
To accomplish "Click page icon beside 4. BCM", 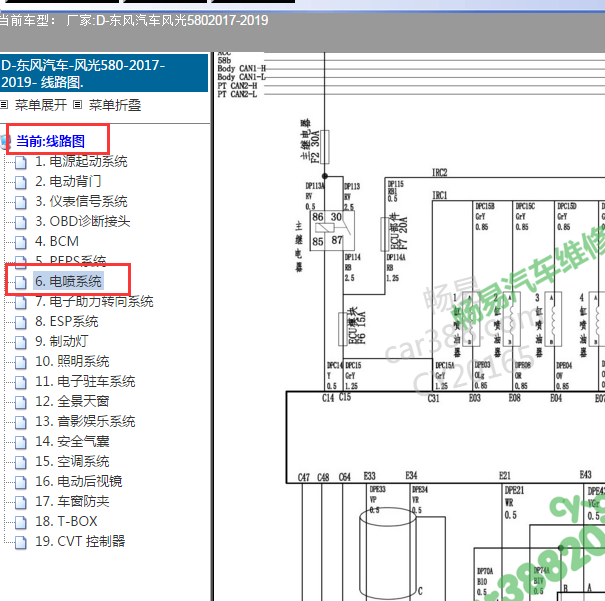I will pyautogui.click(x=21, y=243).
